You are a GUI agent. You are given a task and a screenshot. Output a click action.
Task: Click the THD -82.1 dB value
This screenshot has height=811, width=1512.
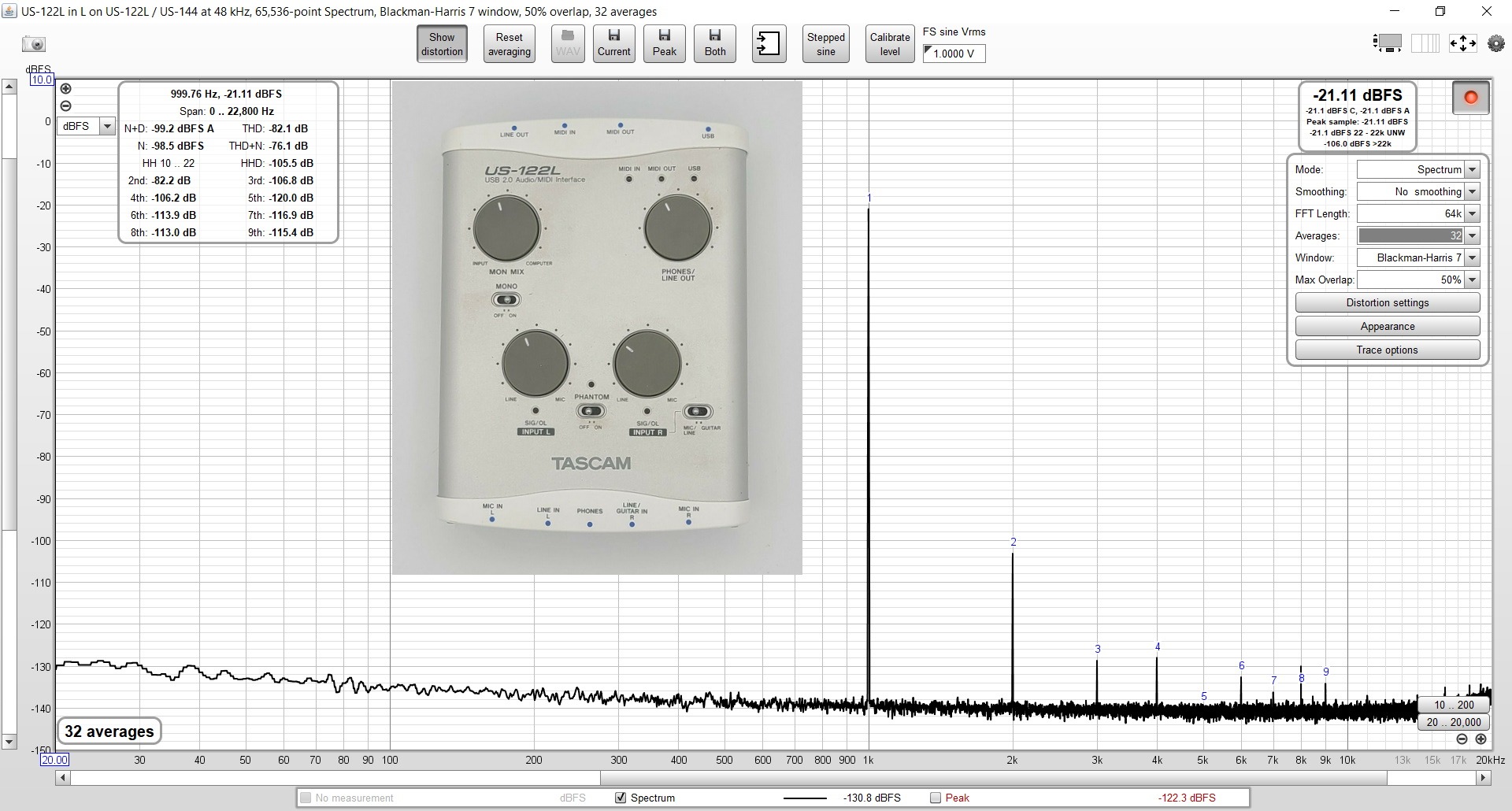click(288, 128)
